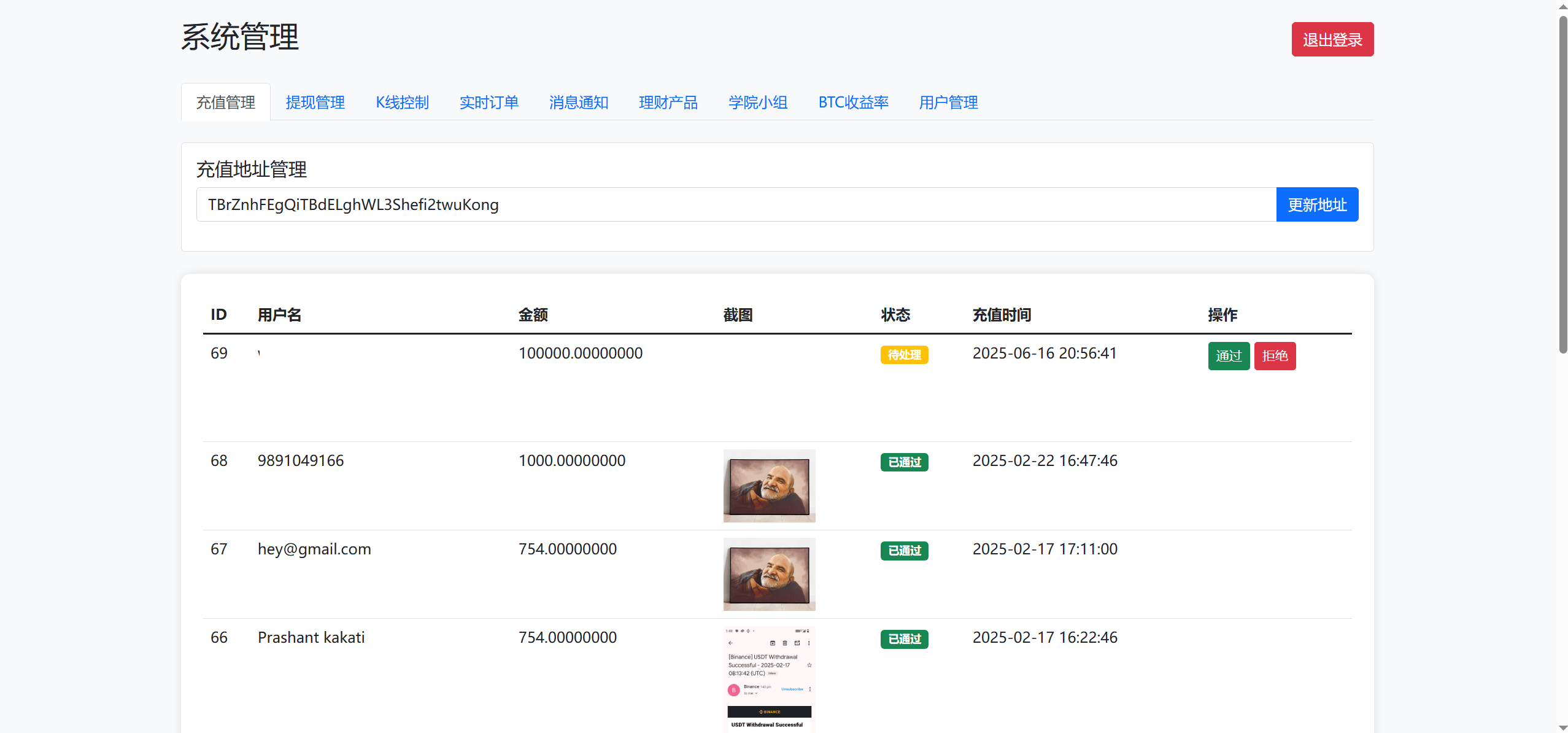Viewport: 1568px width, 733px height.
Task: Open the 消息通知 tab
Action: [578, 103]
